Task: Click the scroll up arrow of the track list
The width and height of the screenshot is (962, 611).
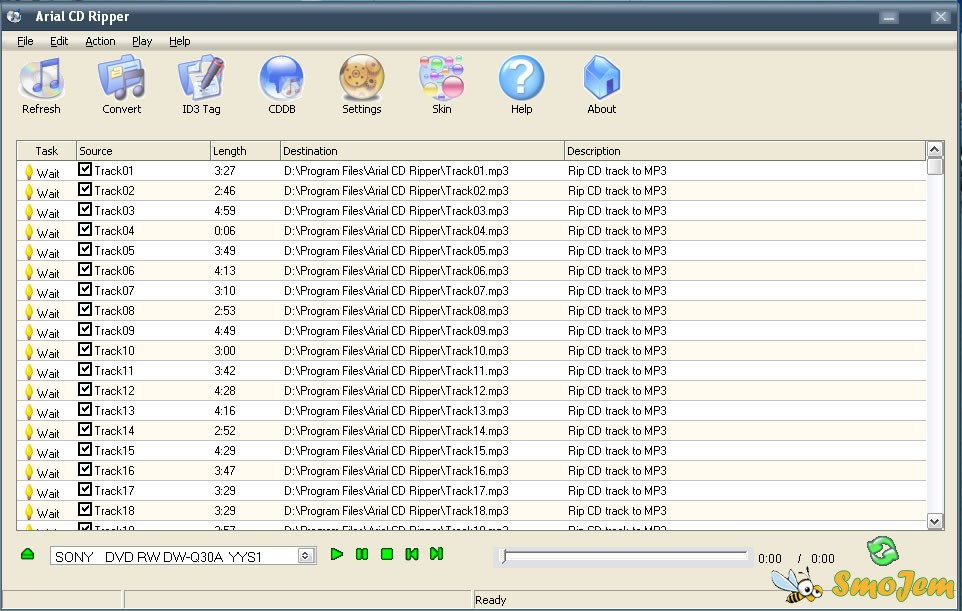Action: click(x=934, y=149)
